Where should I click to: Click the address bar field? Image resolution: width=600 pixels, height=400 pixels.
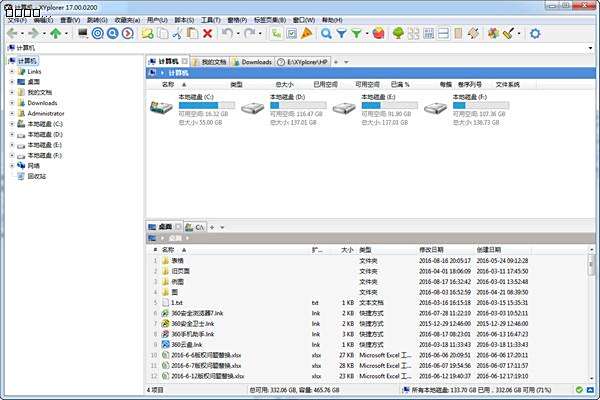point(297,48)
